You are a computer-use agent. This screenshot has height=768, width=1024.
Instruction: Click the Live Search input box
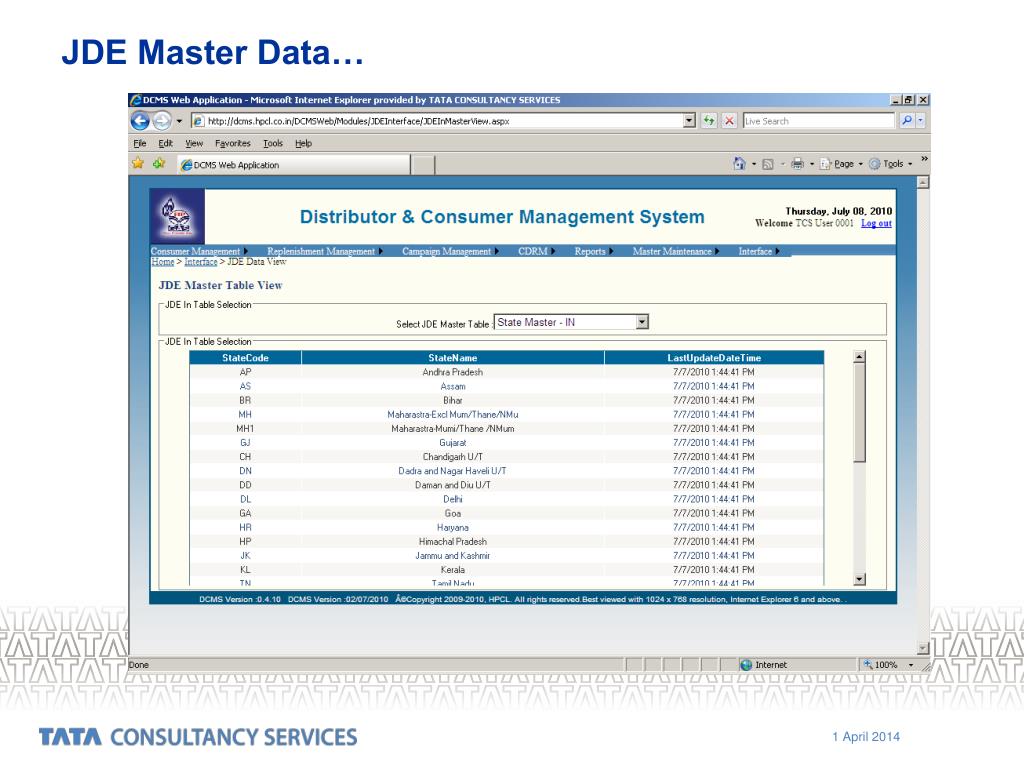(x=818, y=121)
